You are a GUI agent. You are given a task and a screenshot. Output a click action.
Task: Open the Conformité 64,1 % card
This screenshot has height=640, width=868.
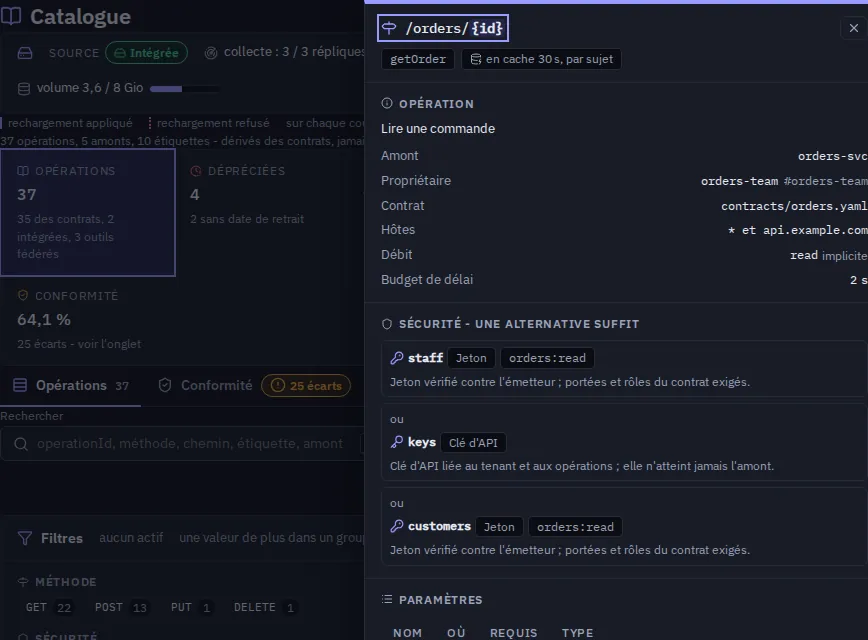[88, 320]
